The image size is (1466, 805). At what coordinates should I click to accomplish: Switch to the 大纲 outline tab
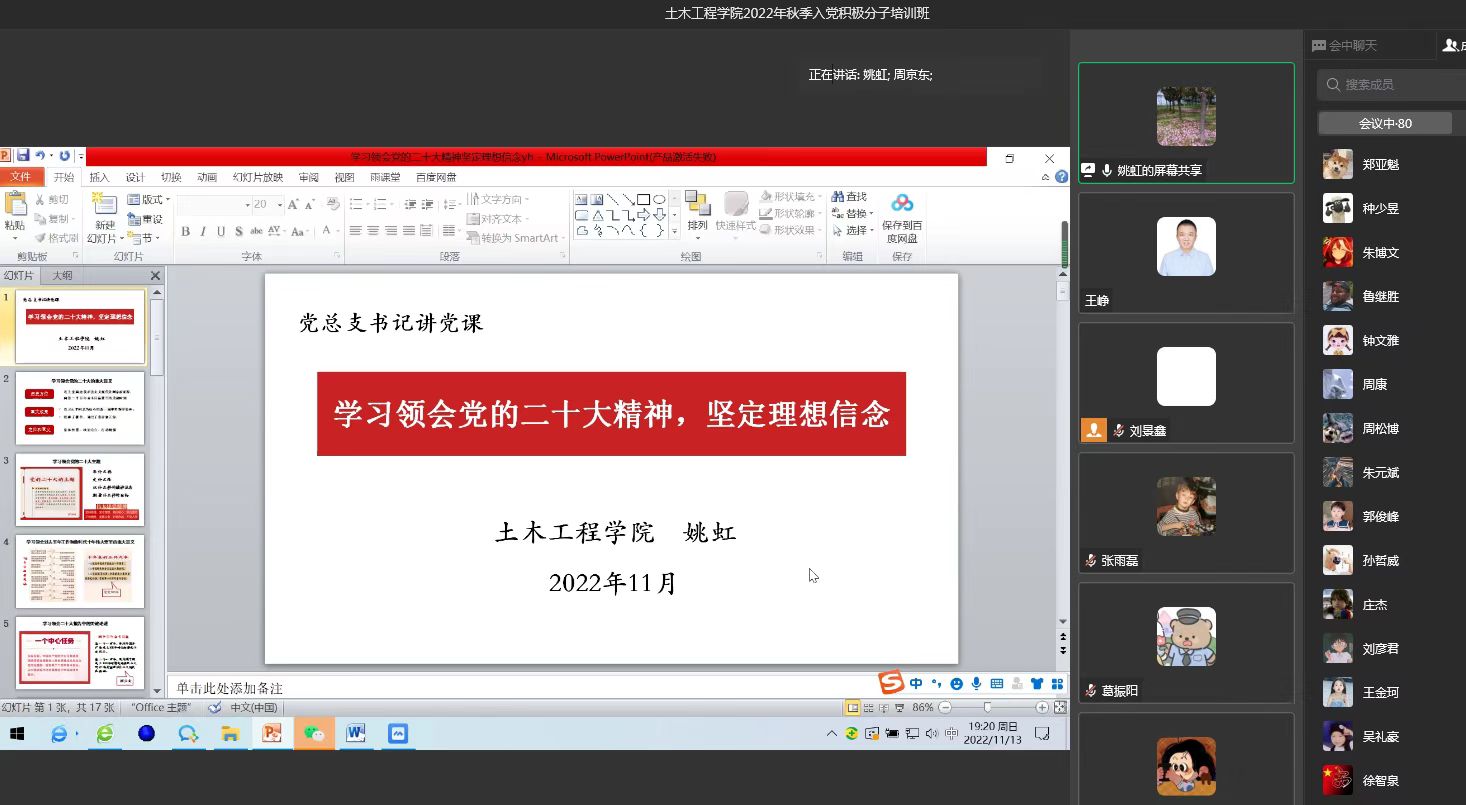pyautogui.click(x=62, y=275)
